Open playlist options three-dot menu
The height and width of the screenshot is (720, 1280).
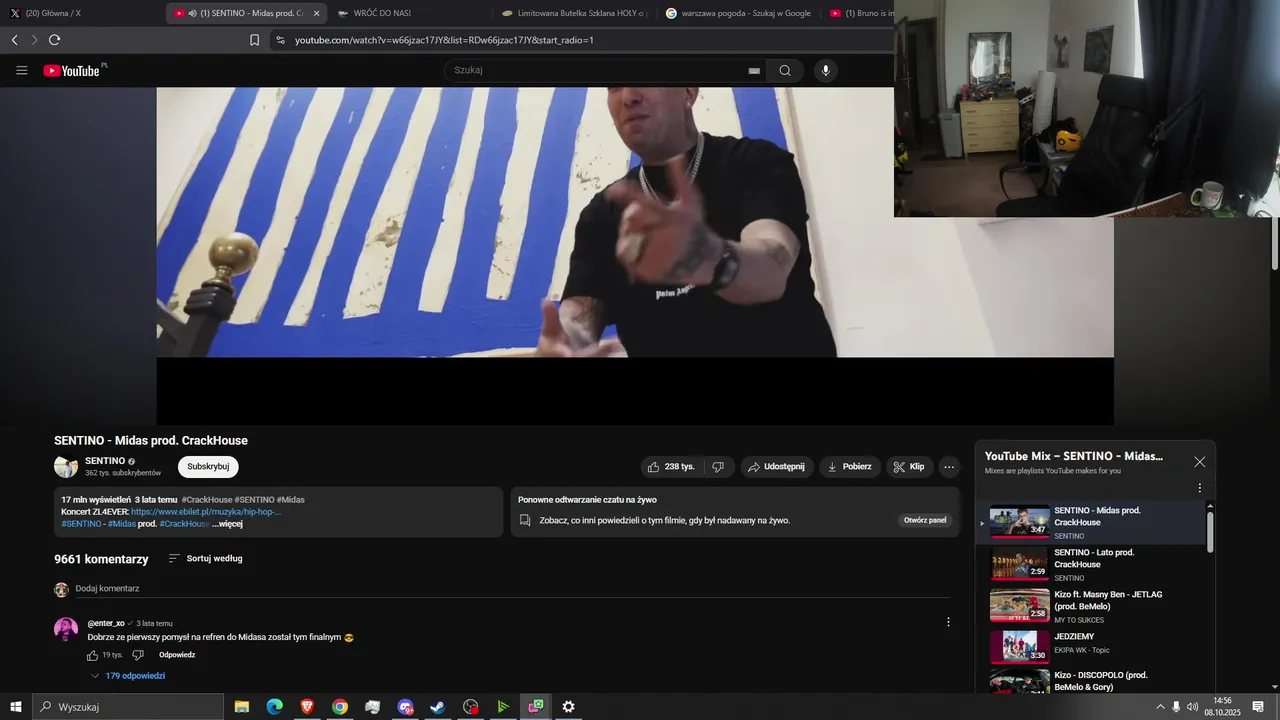1200,488
